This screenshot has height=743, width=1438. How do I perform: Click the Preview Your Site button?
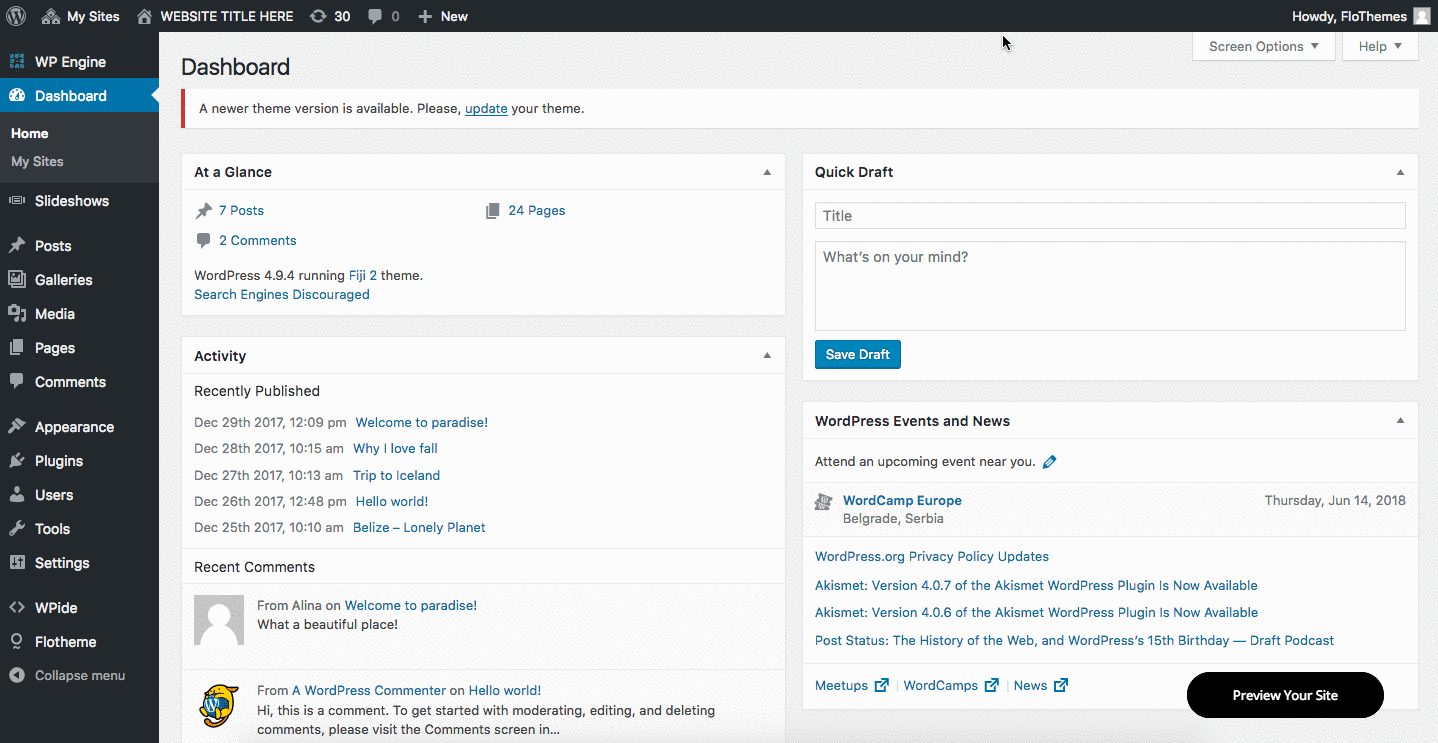pos(1285,695)
